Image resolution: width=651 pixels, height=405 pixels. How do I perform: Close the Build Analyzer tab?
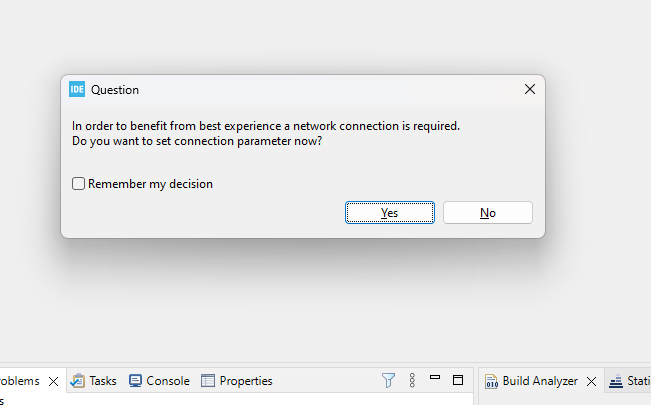click(x=591, y=381)
